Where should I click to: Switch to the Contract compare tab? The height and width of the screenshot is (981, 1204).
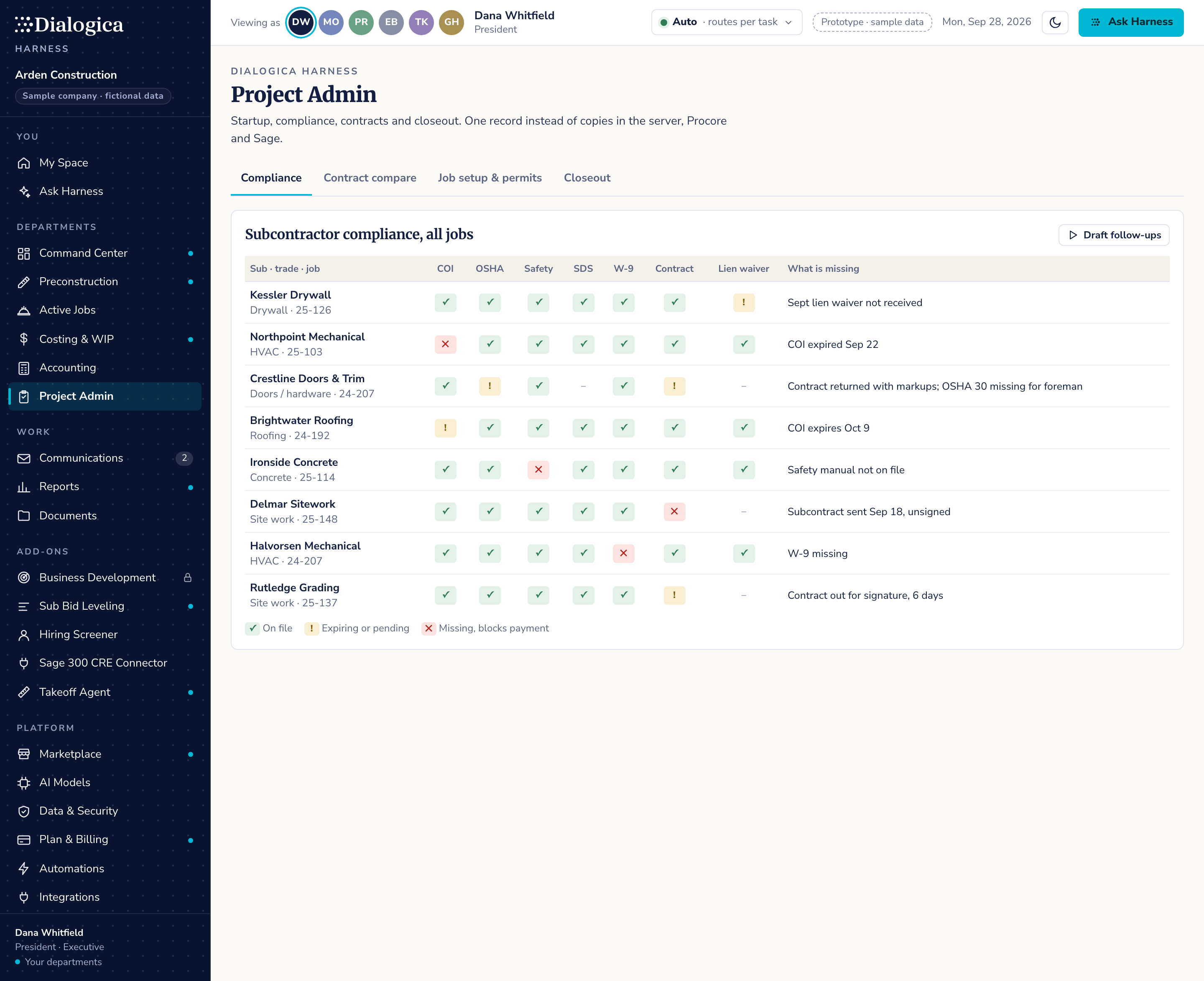point(370,178)
